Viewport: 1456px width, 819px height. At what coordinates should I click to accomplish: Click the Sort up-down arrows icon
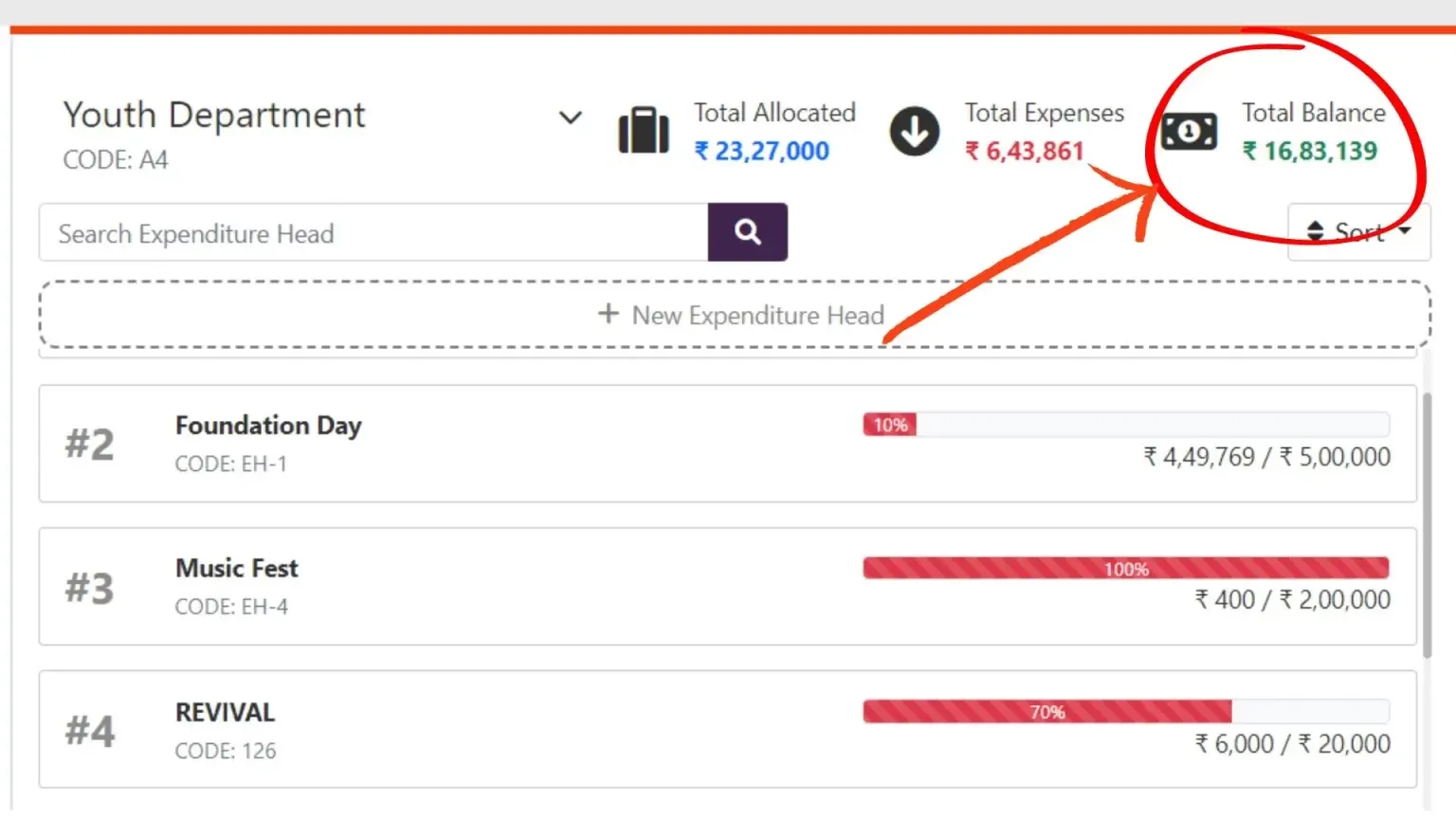[1315, 230]
